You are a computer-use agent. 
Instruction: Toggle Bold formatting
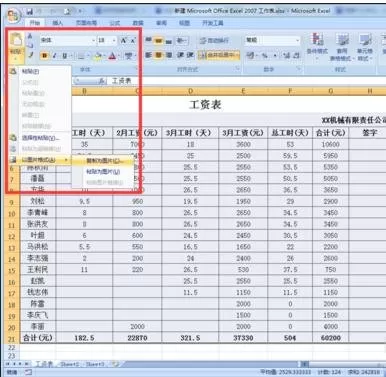click(44, 56)
